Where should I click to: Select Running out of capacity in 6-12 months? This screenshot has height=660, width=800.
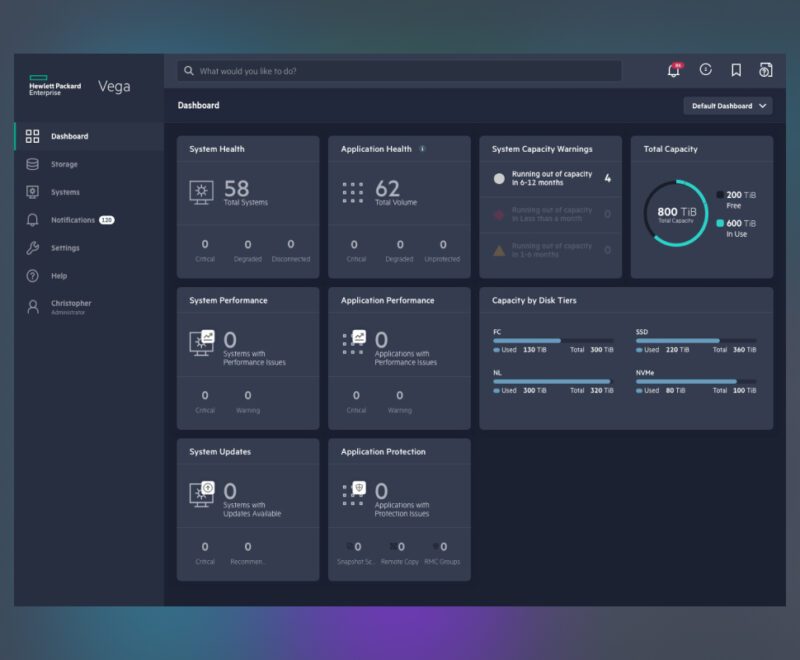pyautogui.click(x=551, y=178)
